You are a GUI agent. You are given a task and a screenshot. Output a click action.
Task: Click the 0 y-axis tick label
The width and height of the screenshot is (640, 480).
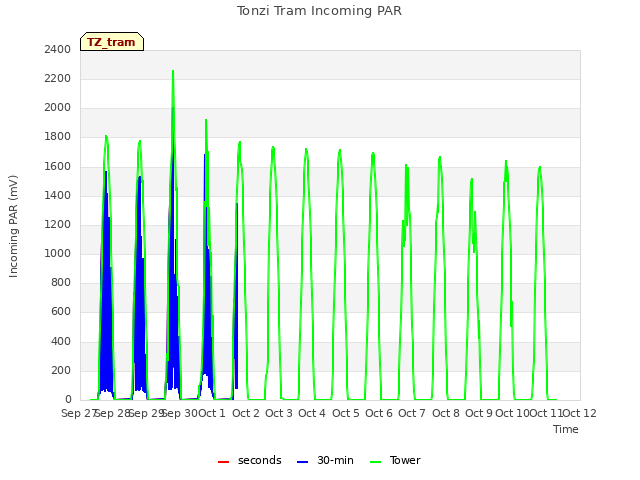68,400
